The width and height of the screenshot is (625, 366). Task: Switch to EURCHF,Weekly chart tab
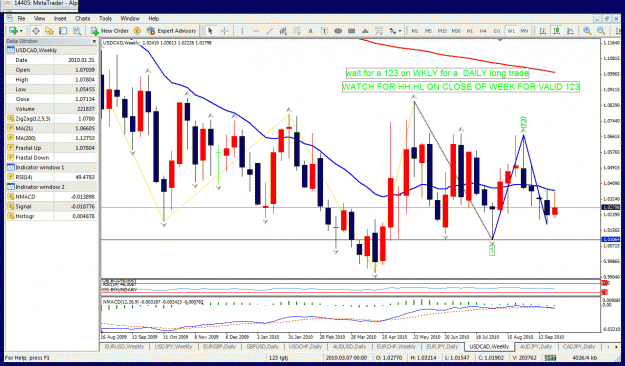click(x=396, y=346)
